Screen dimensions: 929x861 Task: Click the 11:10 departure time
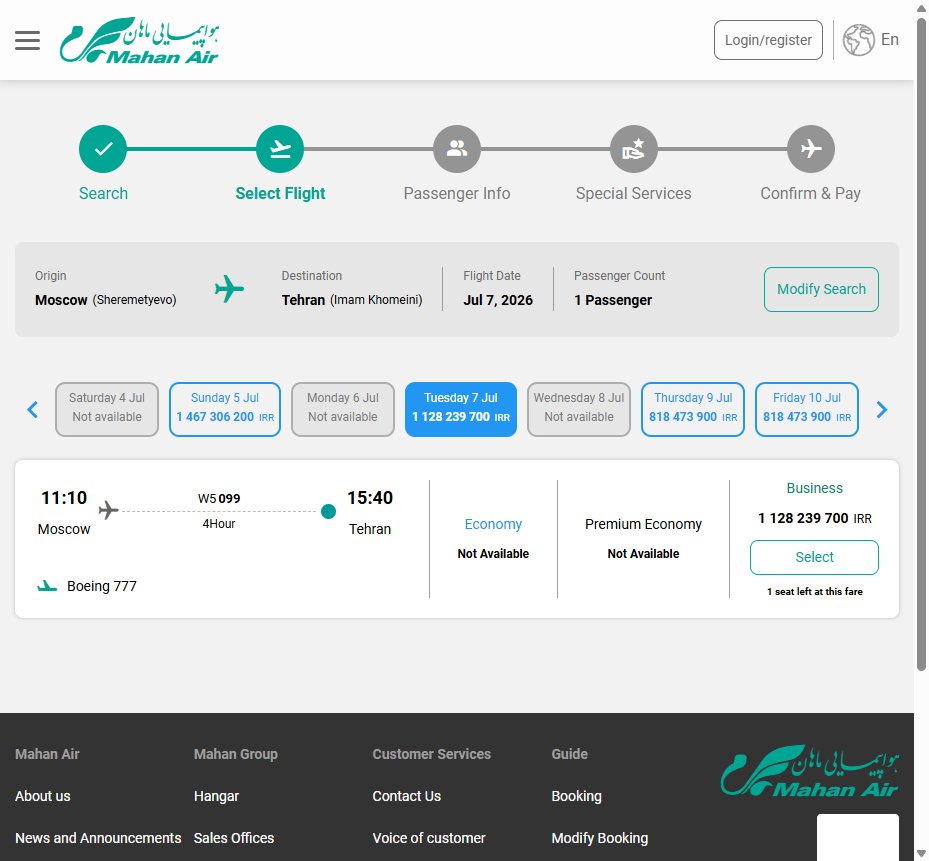click(x=64, y=497)
